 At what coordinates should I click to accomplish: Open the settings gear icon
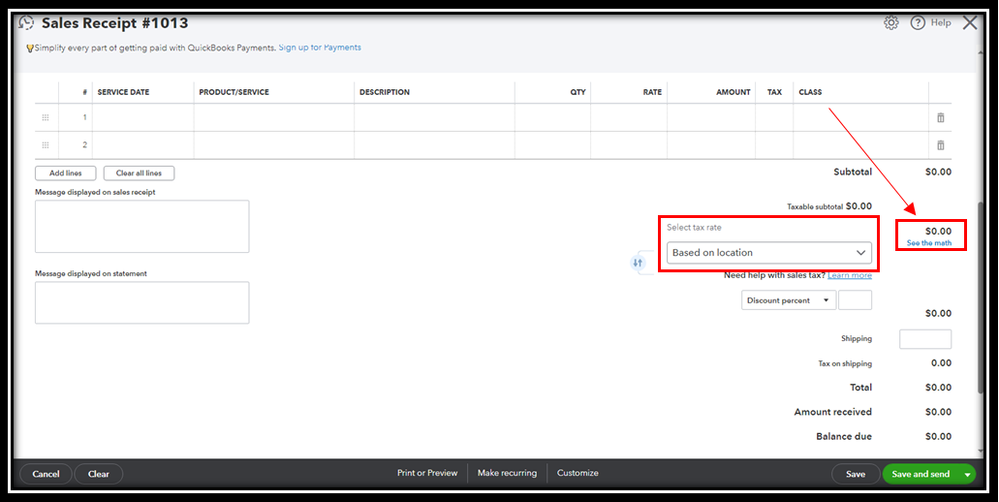[891, 23]
